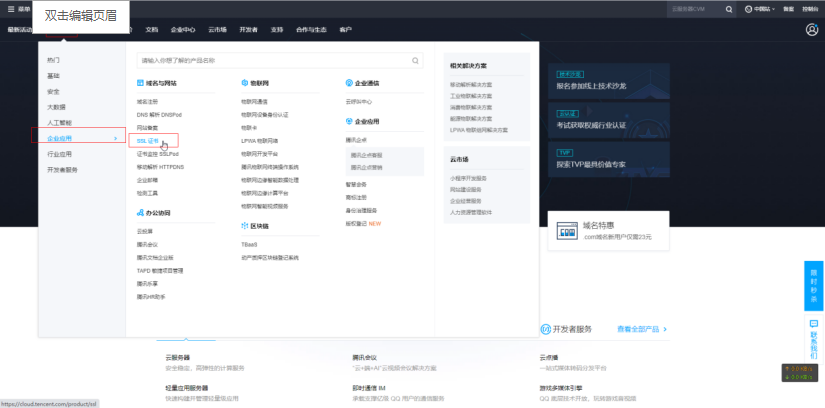Screen dimensions: 825x408
Task: Open the TAPD 敏捷项目管理 link
Action: 160,271
